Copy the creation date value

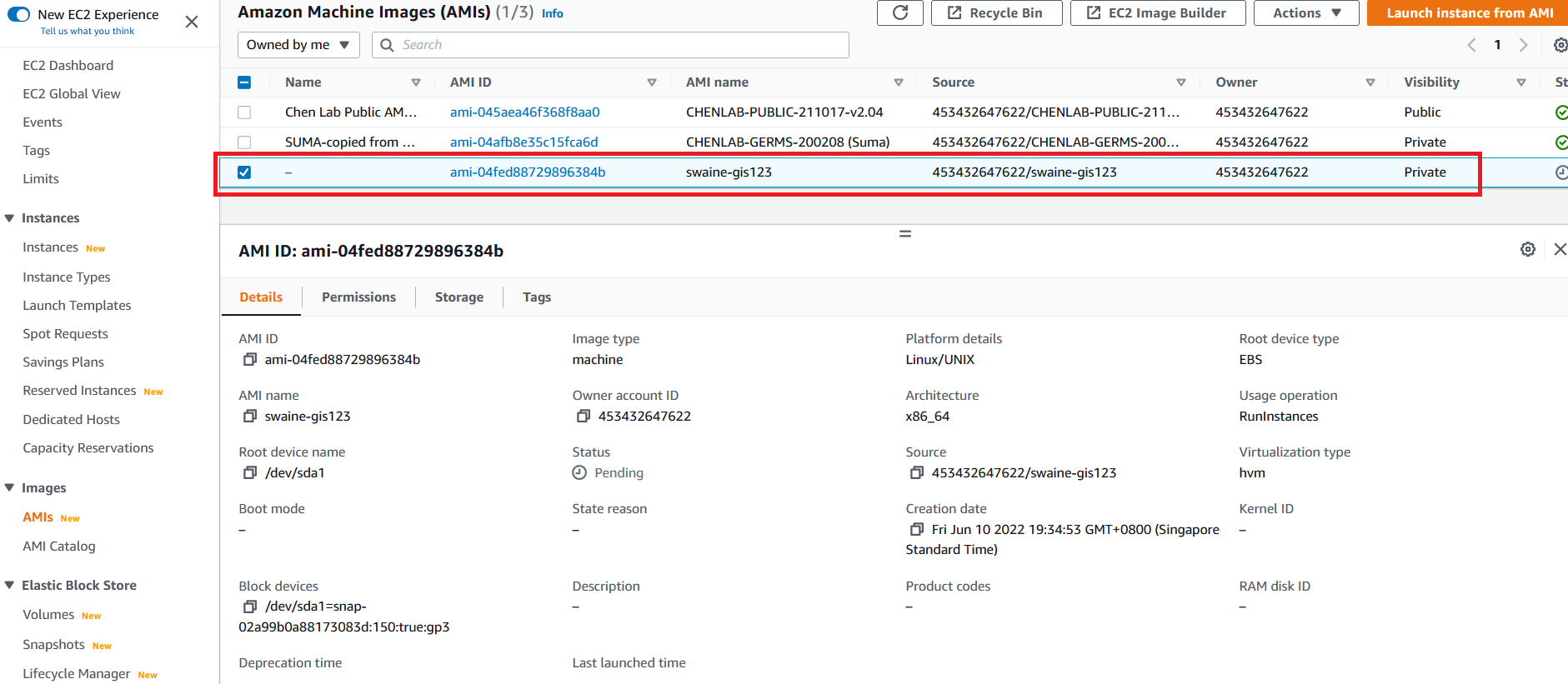916,530
